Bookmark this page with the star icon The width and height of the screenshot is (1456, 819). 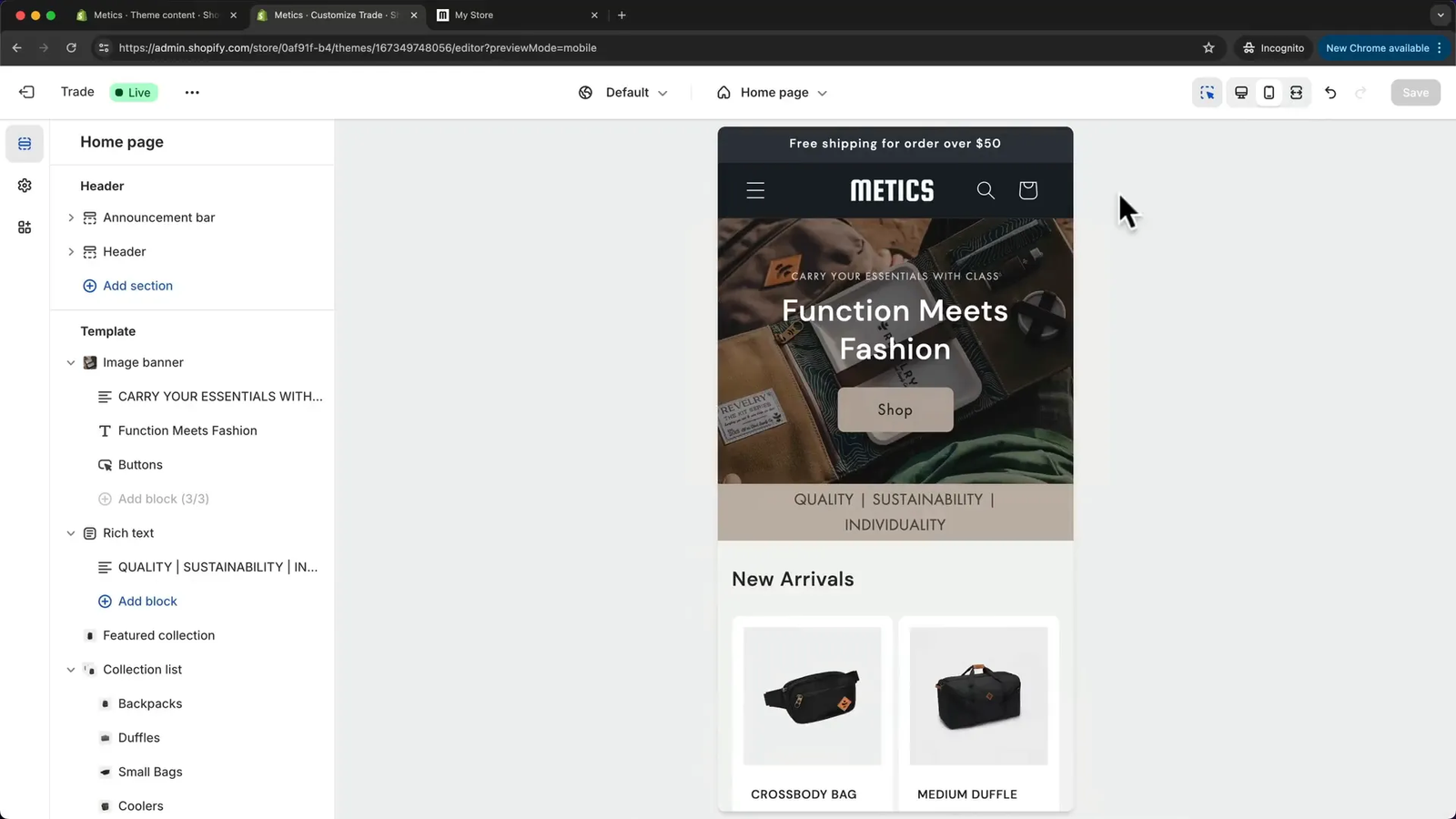(x=1208, y=48)
